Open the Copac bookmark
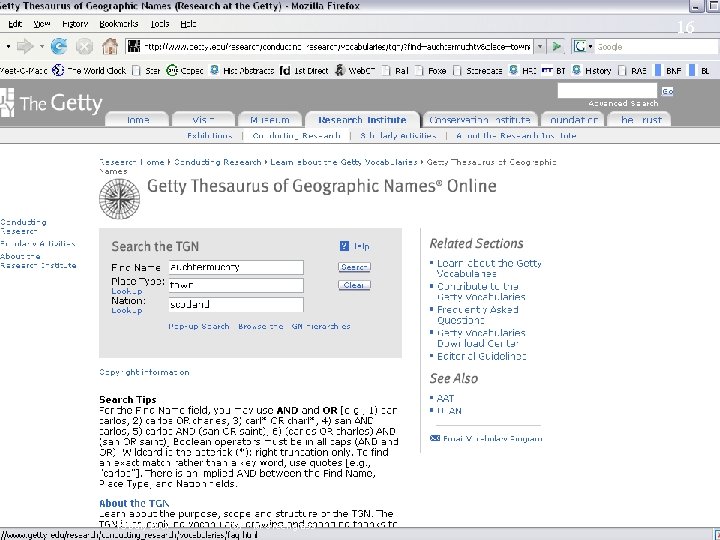720x540 pixels. point(185,71)
